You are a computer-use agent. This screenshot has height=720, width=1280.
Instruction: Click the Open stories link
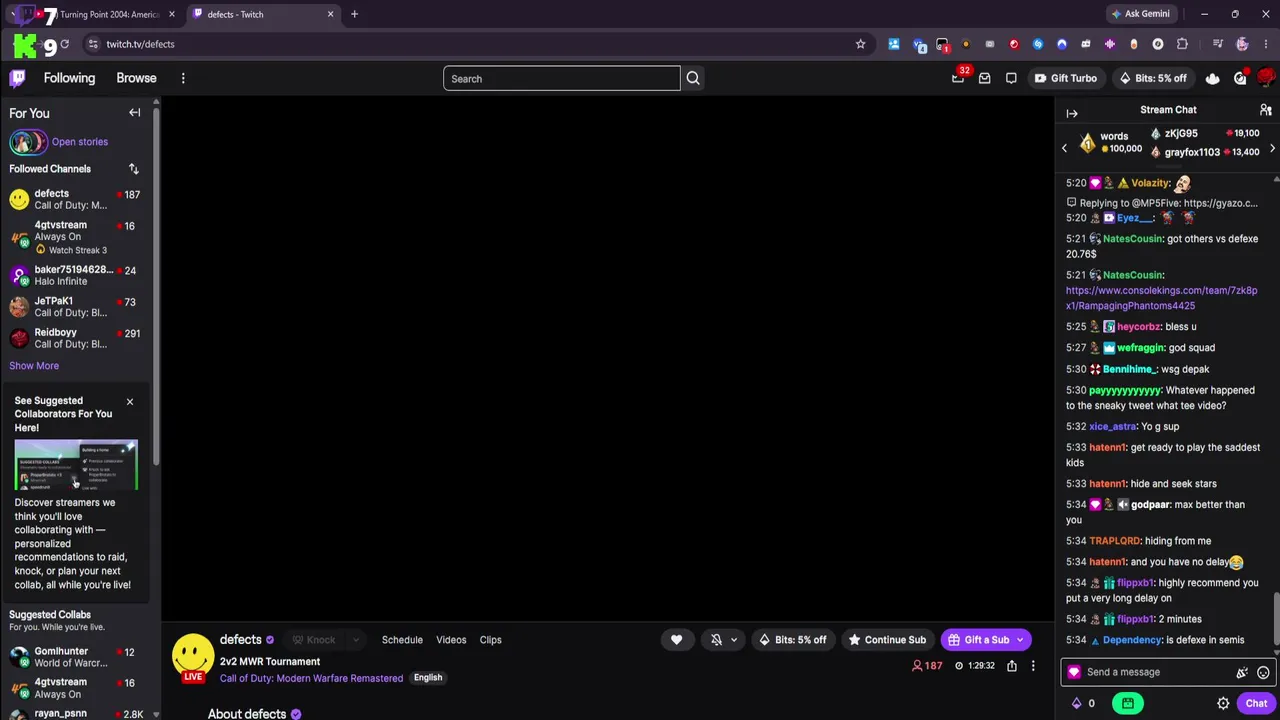(80, 142)
